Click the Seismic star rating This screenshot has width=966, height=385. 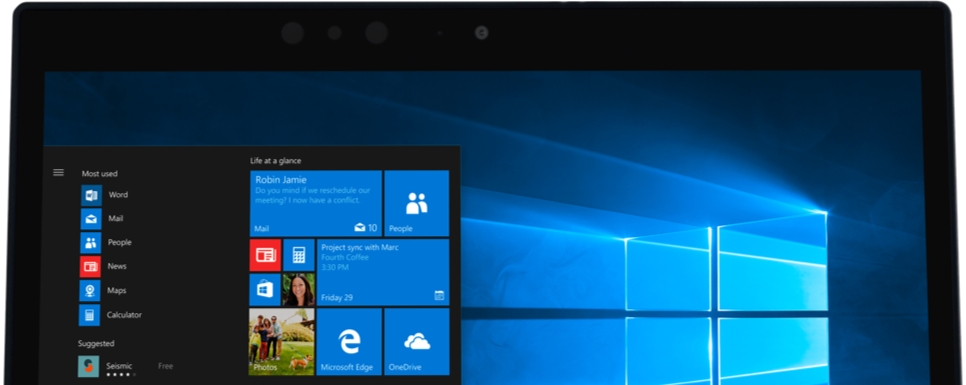pos(120,374)
